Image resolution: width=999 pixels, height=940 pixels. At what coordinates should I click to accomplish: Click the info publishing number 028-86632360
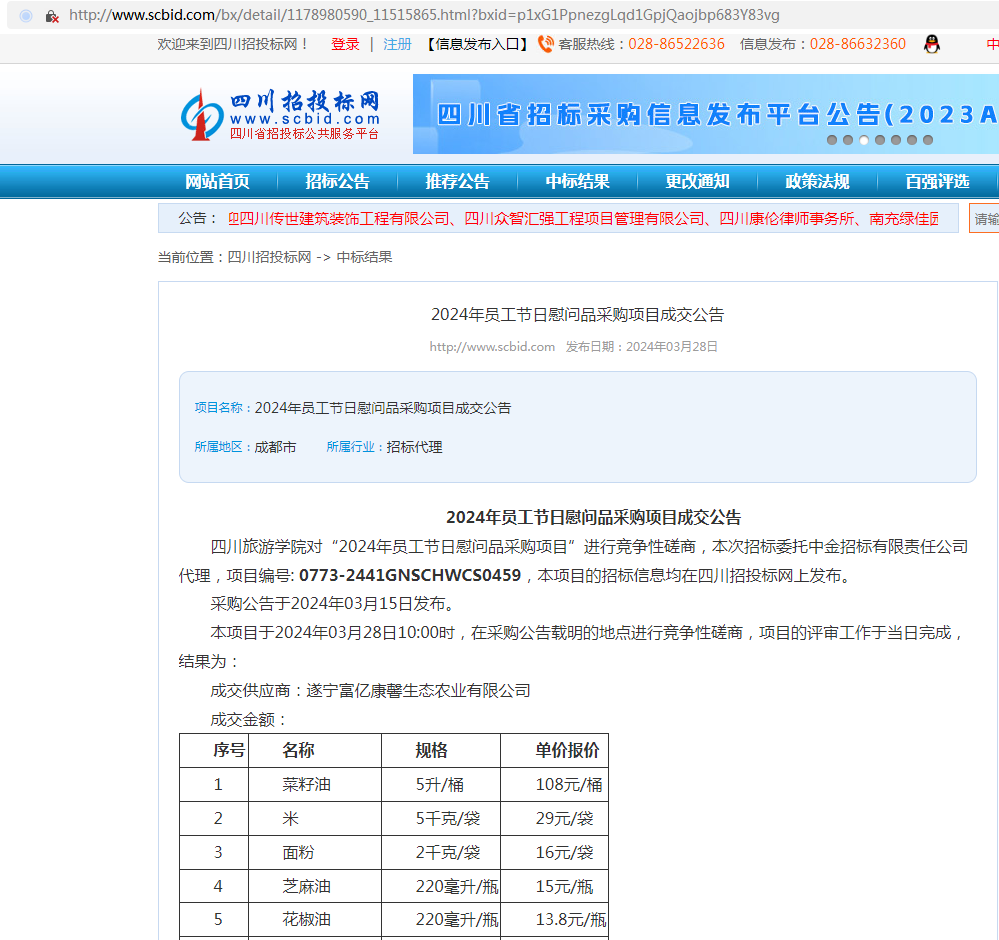click(858, 44)
